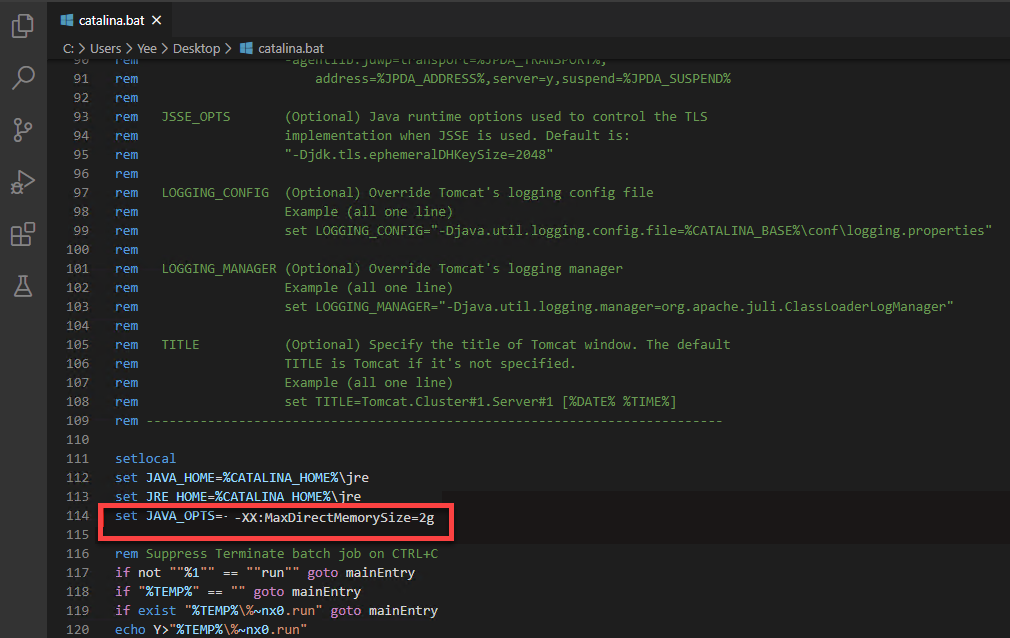Viewport: 1010px width, 638px height.
Task: Open the Run and Debug view
Action: click(x=23, y=182)
